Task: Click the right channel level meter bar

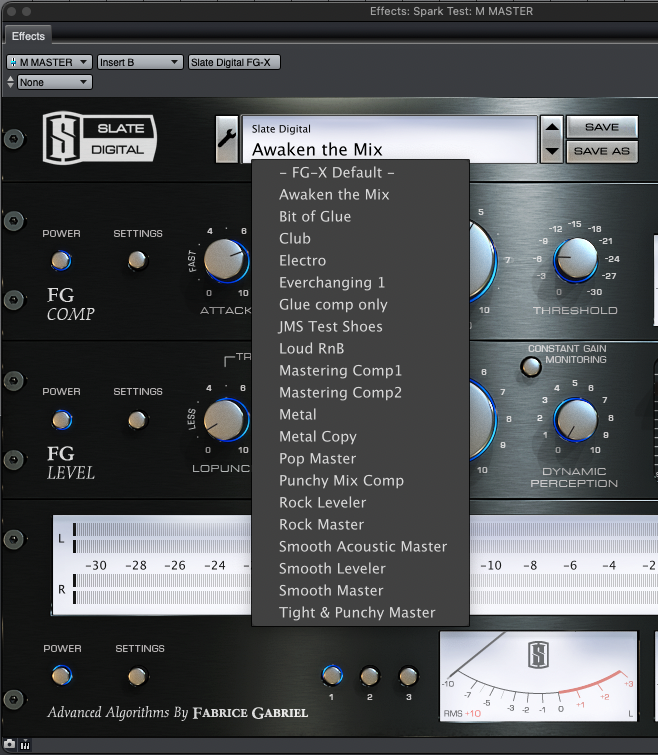Action: [x=161, y=589]
